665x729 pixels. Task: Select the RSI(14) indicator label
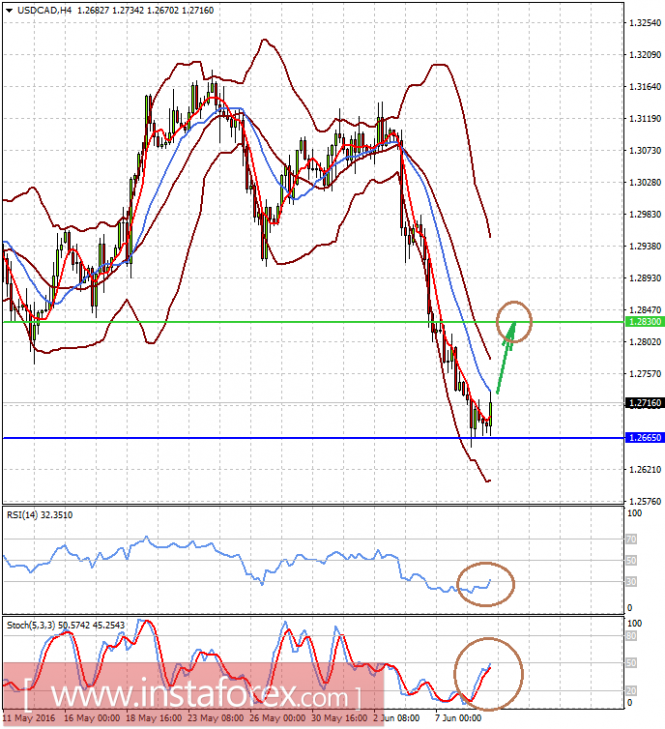40,515
